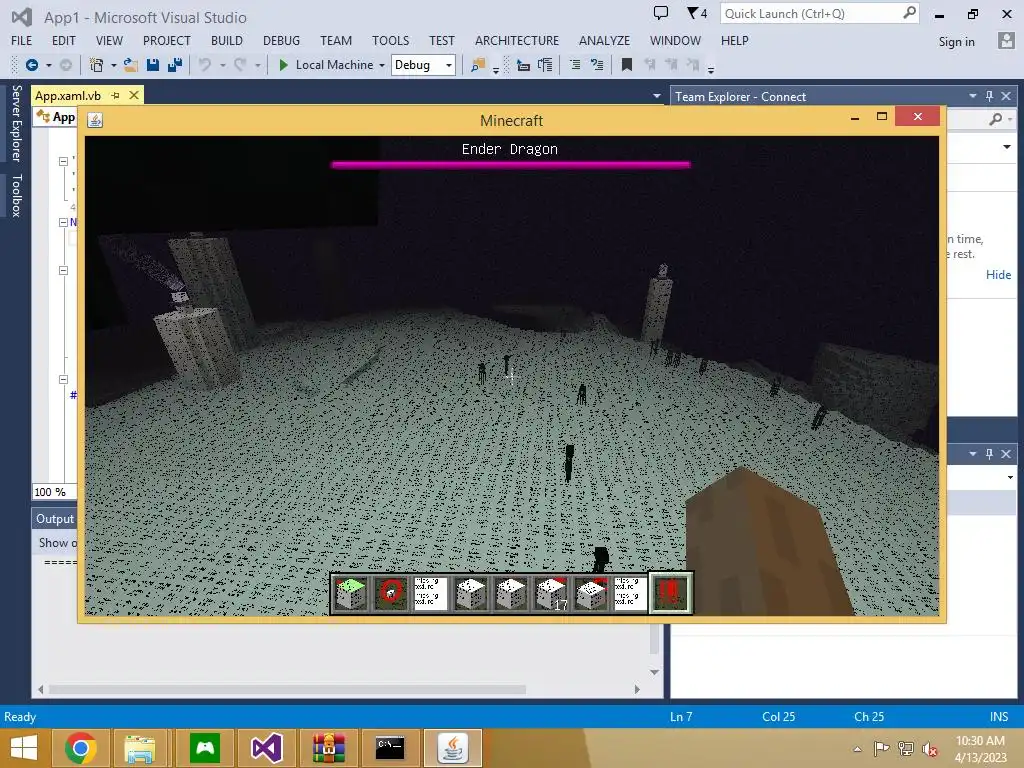Close the Team Explorer panel
Viewport: 1024px width, 768px height.
click(x=1006, y=96)
